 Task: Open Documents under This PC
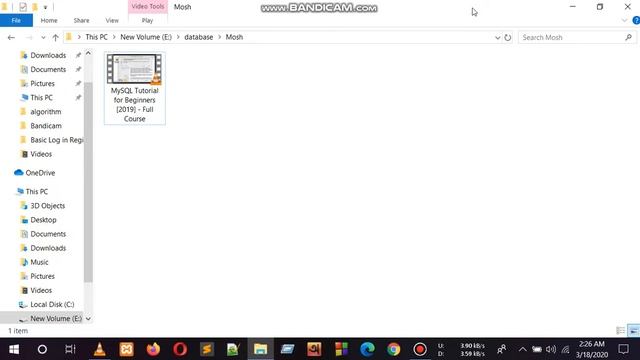pyautogui.click(x=48, y=234)
